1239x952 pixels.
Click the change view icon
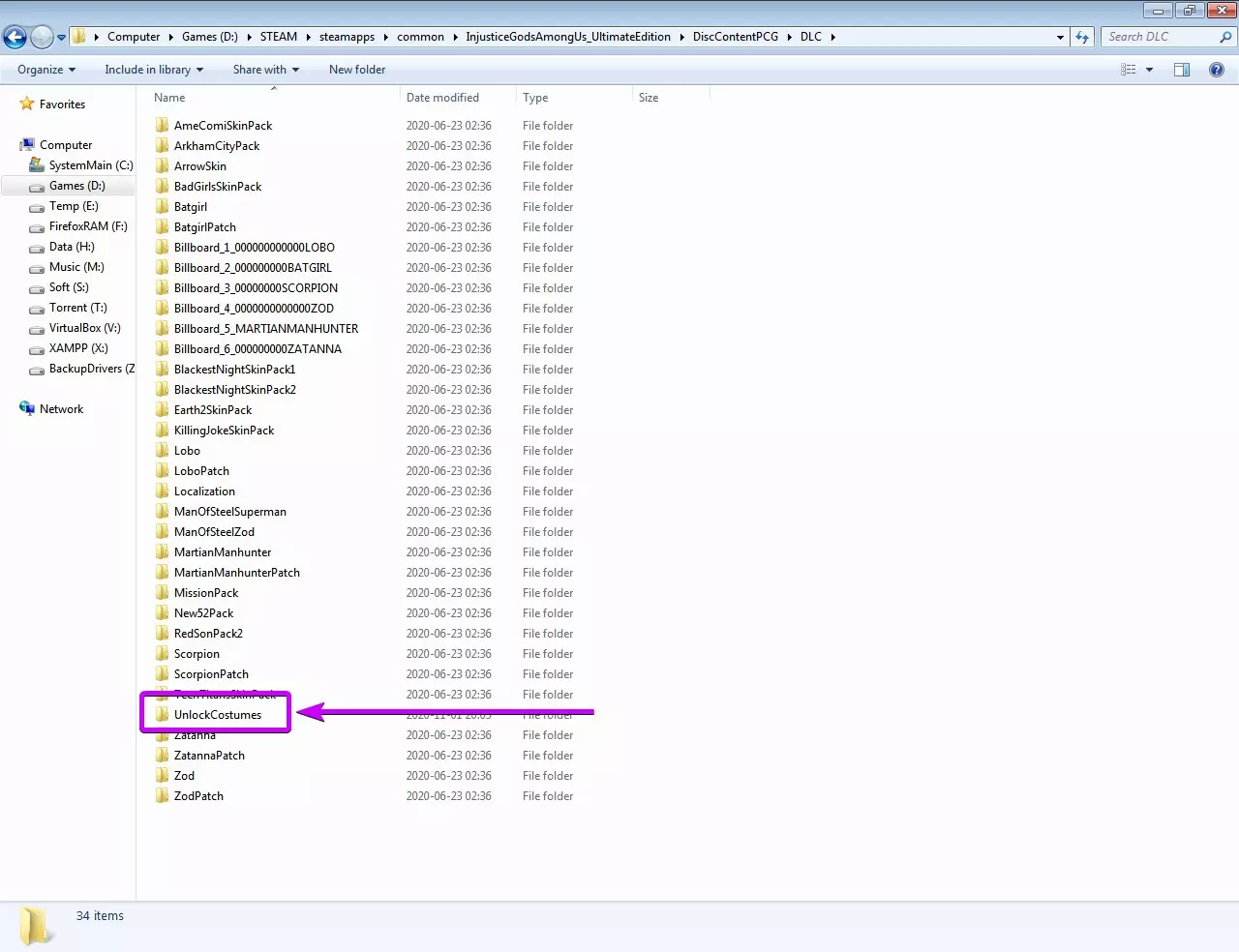[1128, 70]
